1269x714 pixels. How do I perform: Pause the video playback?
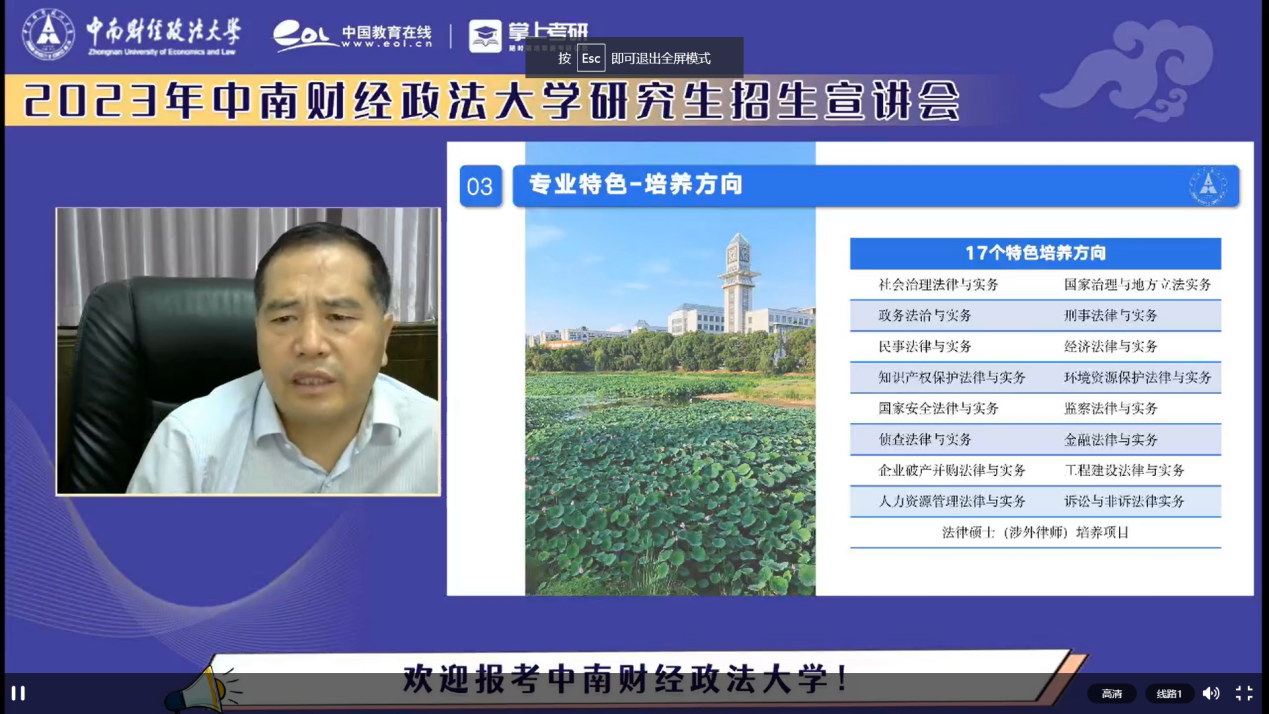tap(18, 693)
